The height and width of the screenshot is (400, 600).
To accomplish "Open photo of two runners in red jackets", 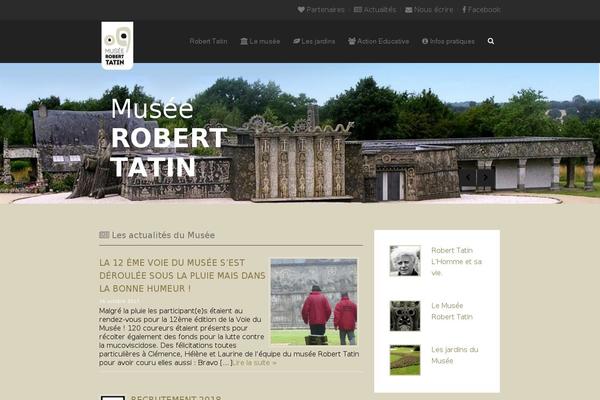I will pos(314,302).
